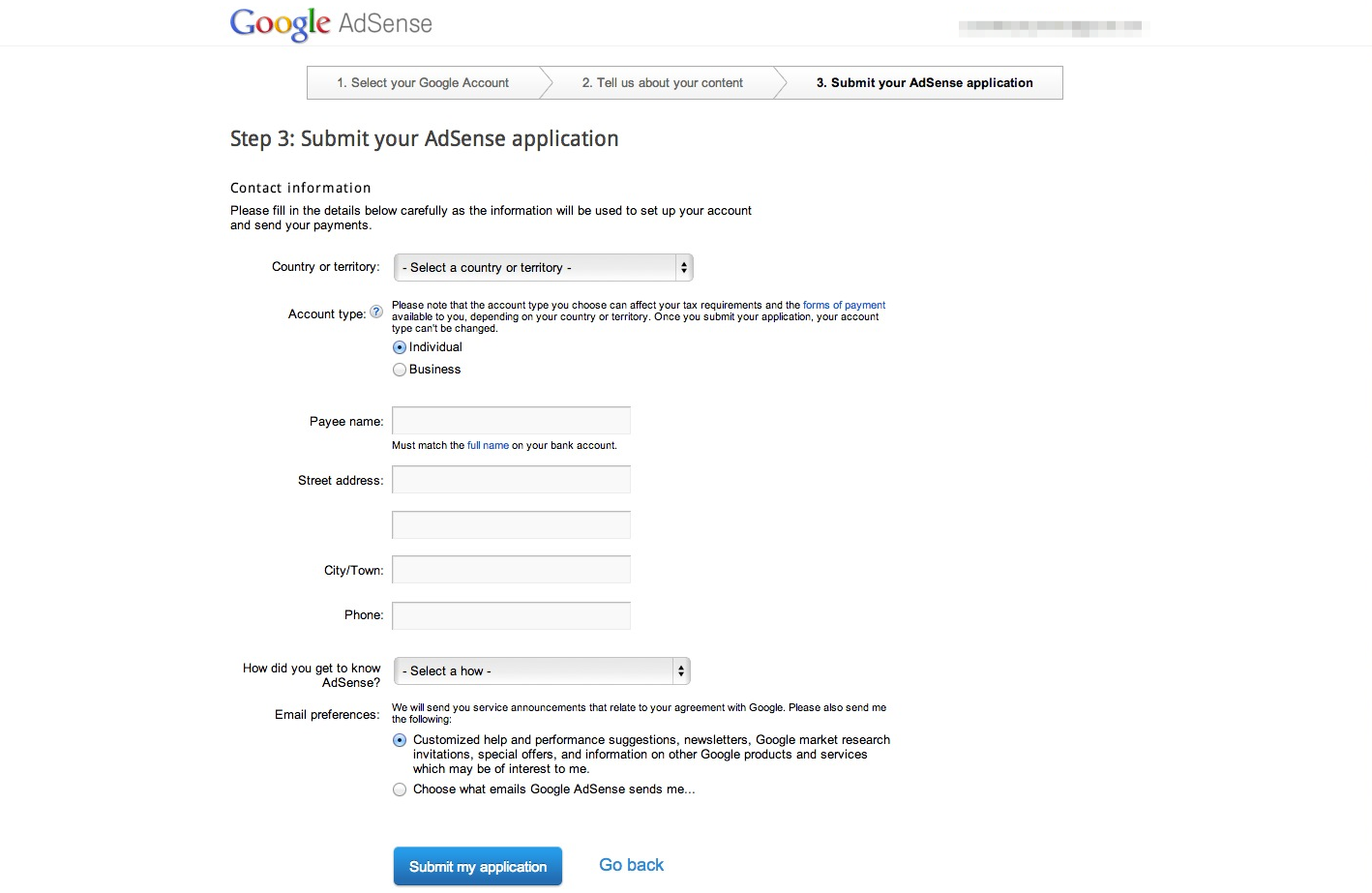The width and height of the screenshot is (1372, 893).
Task: Open the Country or territory dropdown
Action: pyautogui.click(x=544, y=267)
